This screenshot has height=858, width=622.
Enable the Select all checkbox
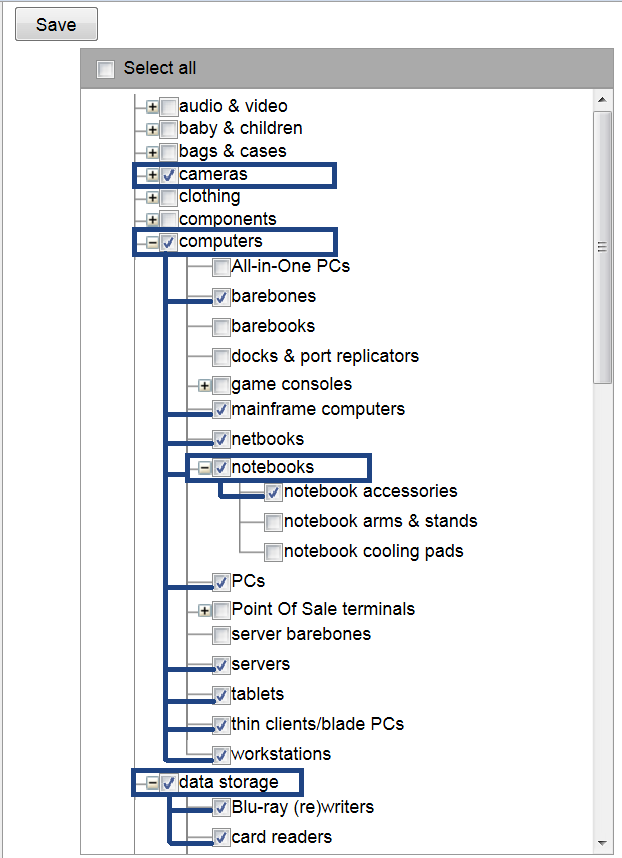pos(106,69)
